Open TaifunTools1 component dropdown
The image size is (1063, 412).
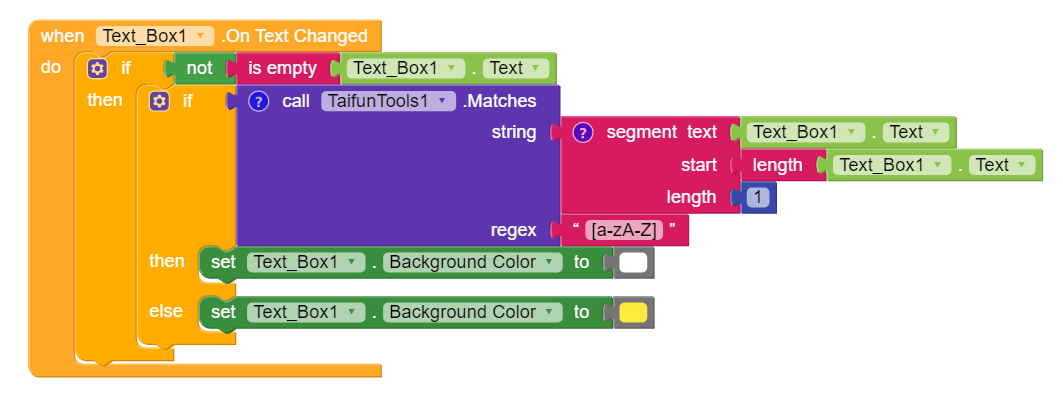(x=387, y=101)
